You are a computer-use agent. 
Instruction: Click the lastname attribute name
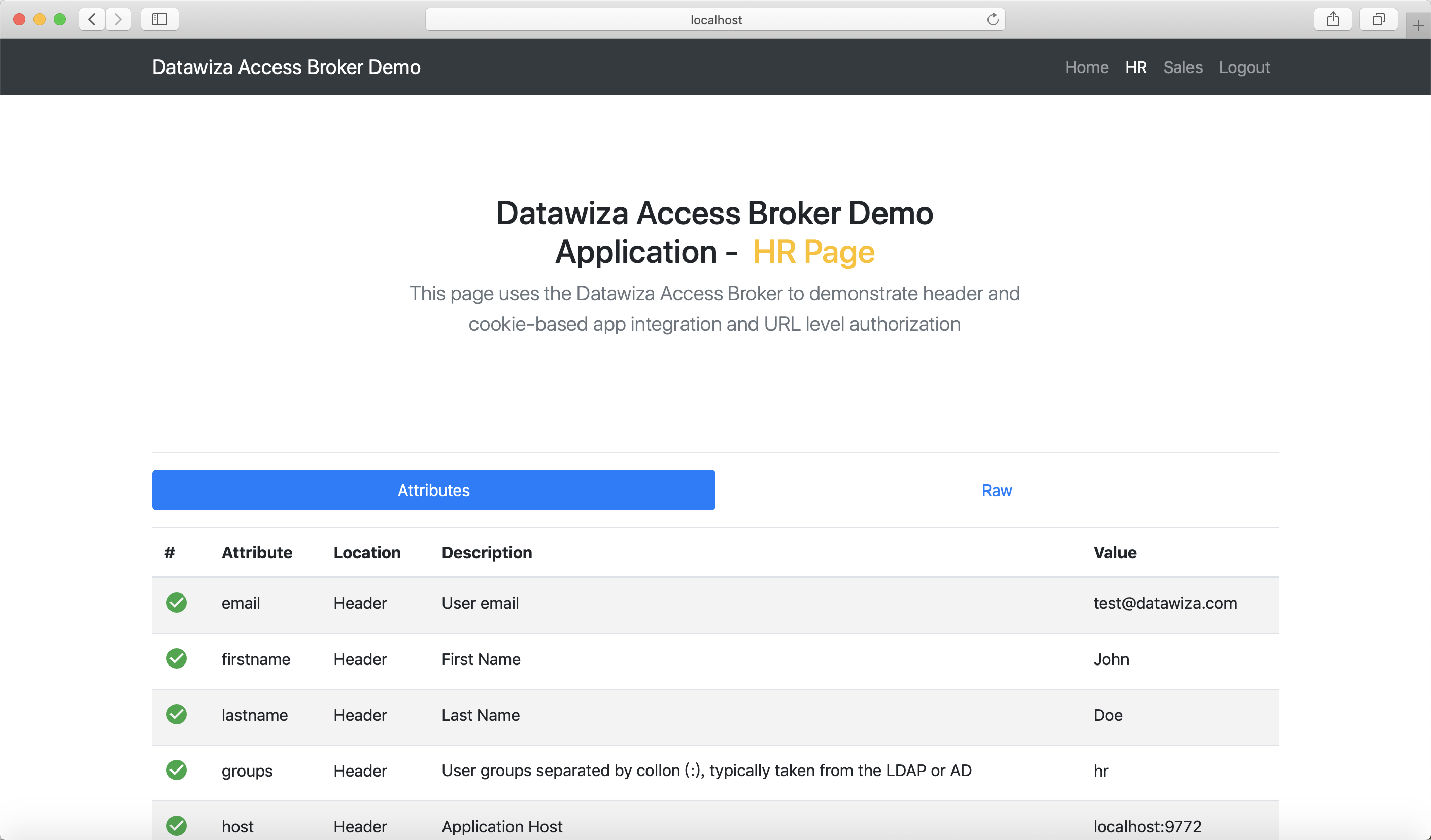[x=254, y=715]
